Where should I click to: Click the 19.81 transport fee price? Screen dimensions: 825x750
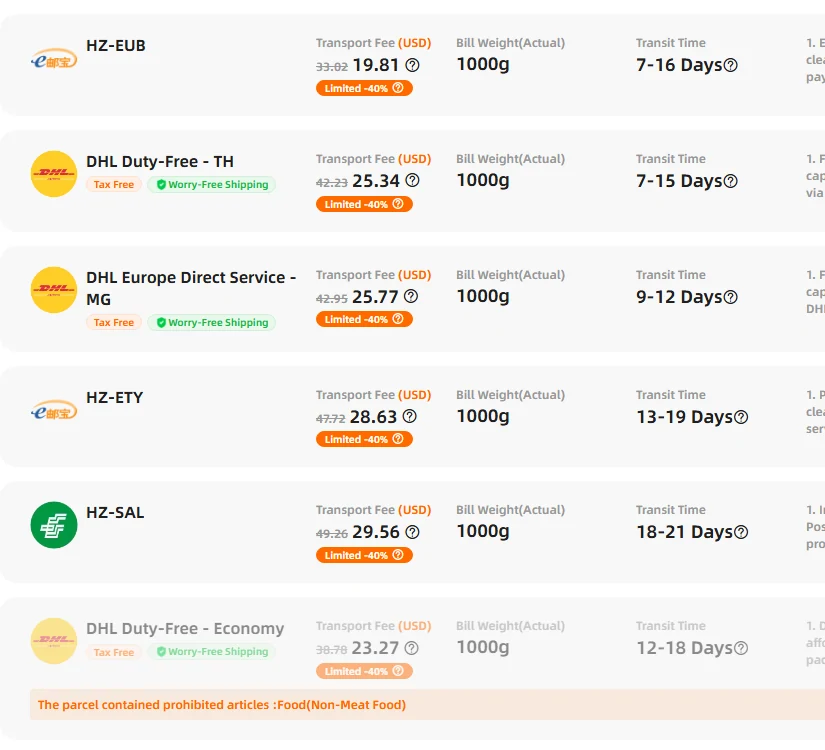[x=376, y=65]
